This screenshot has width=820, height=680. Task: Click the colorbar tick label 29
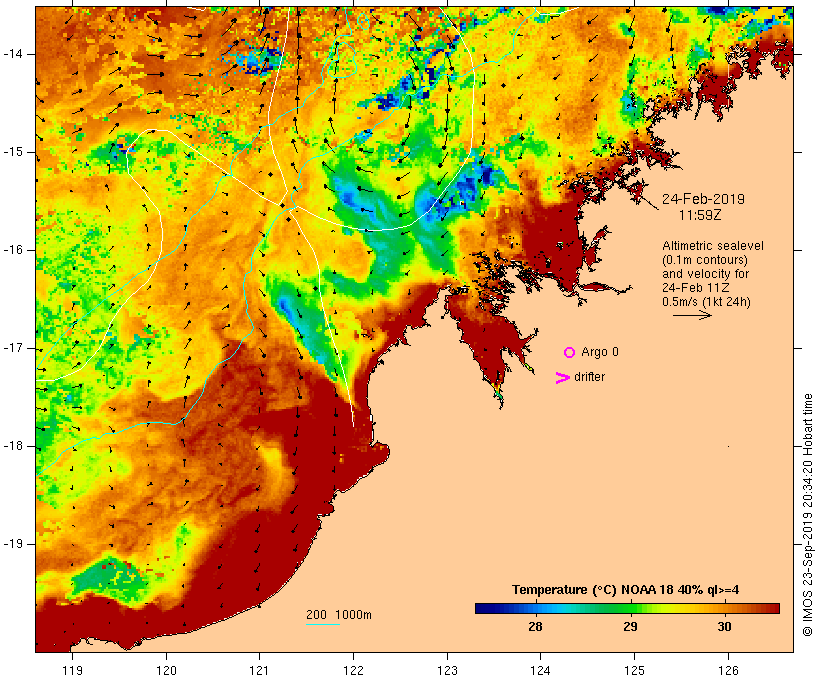point(630,627)
